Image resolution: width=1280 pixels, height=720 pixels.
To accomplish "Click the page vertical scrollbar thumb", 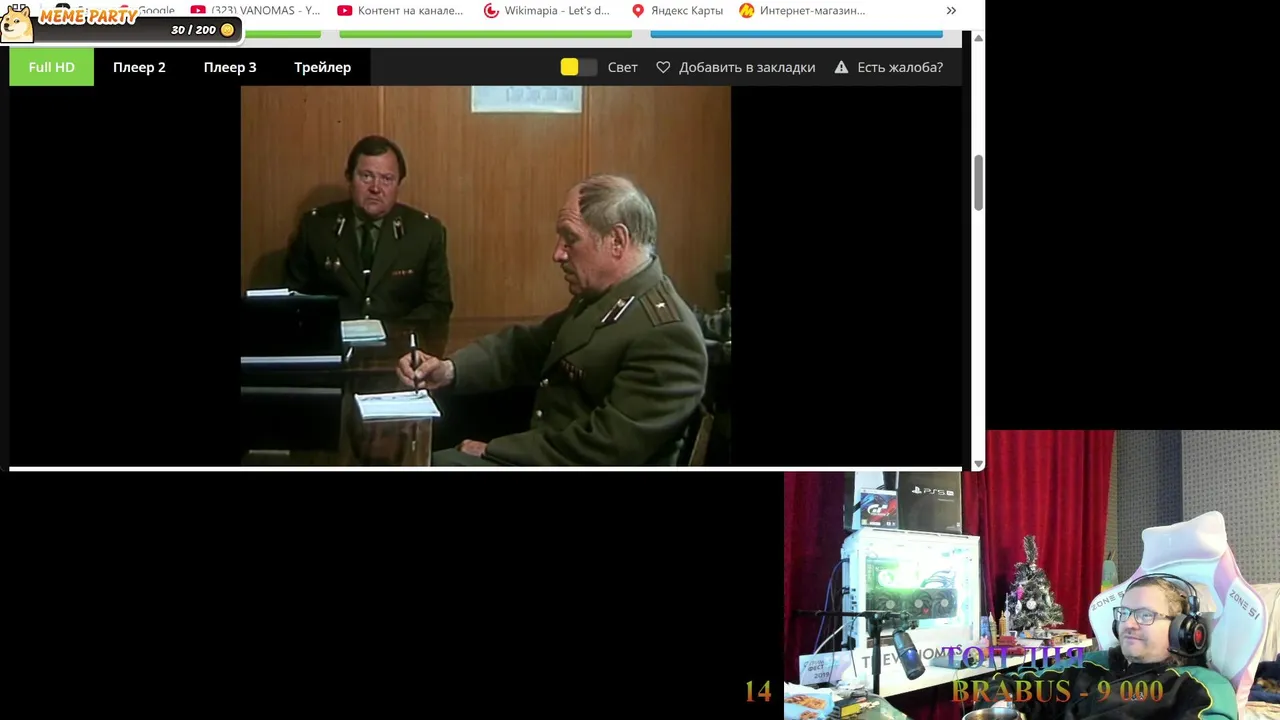I will click(x=978, y=183).
